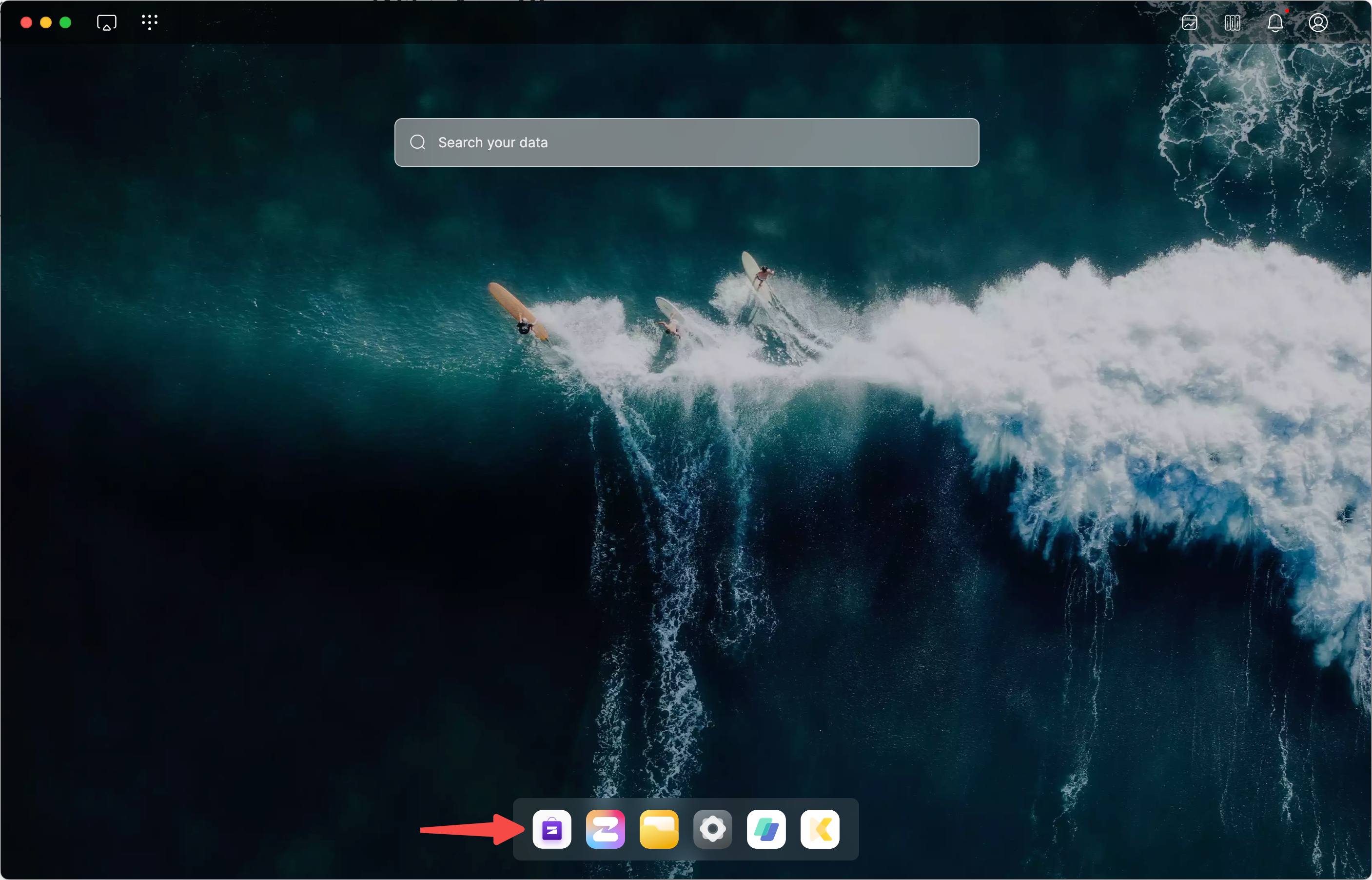Screen dimensions: 1372x880
Task: Open the yellow K-shaped app in dock
Action: click(820, 829)
